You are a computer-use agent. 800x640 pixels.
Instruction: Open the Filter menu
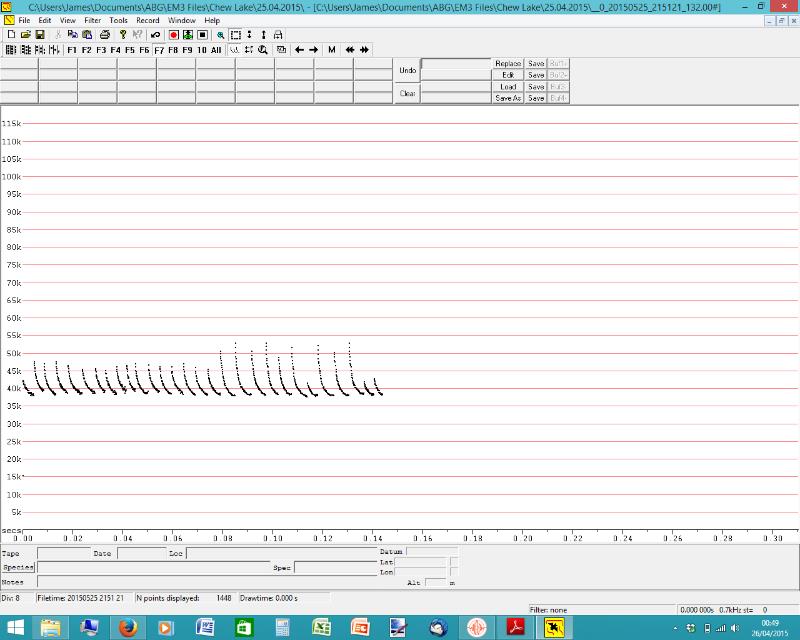(x=92, y=20)
